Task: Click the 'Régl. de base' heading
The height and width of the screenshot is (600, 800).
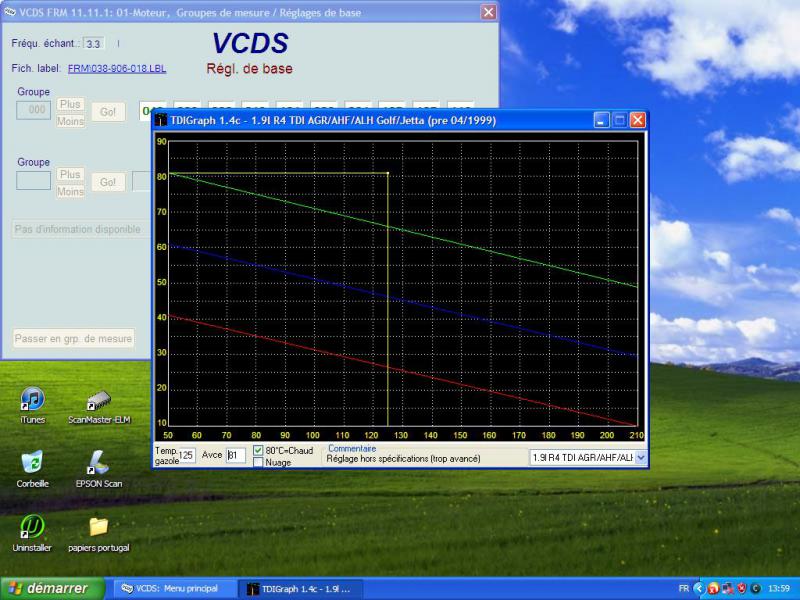Action: [249, 68]
